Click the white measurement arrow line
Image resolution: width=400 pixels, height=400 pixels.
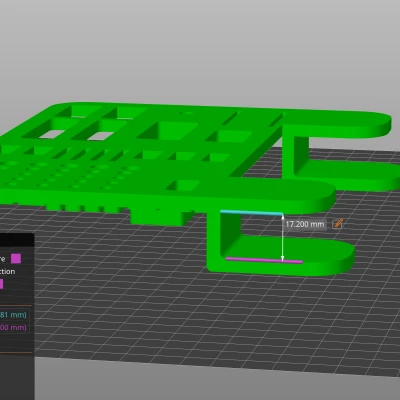[x=283, y=238]
